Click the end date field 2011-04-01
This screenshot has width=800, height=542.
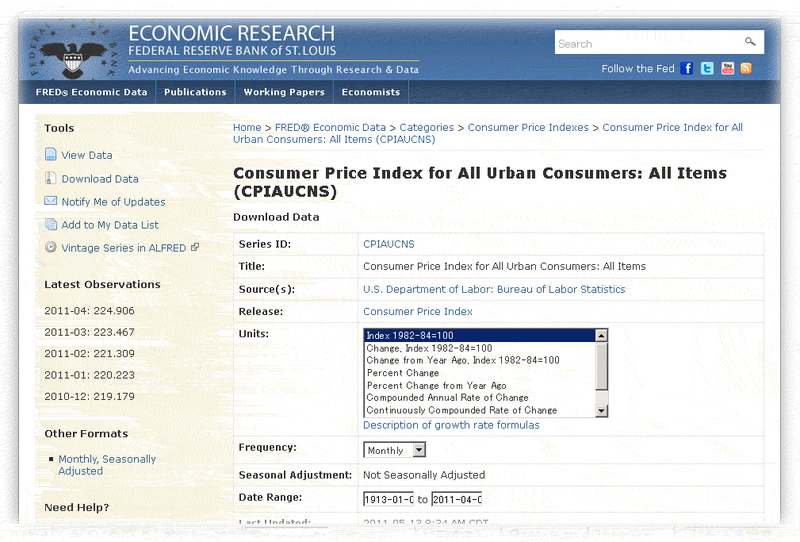pos(456,499)
